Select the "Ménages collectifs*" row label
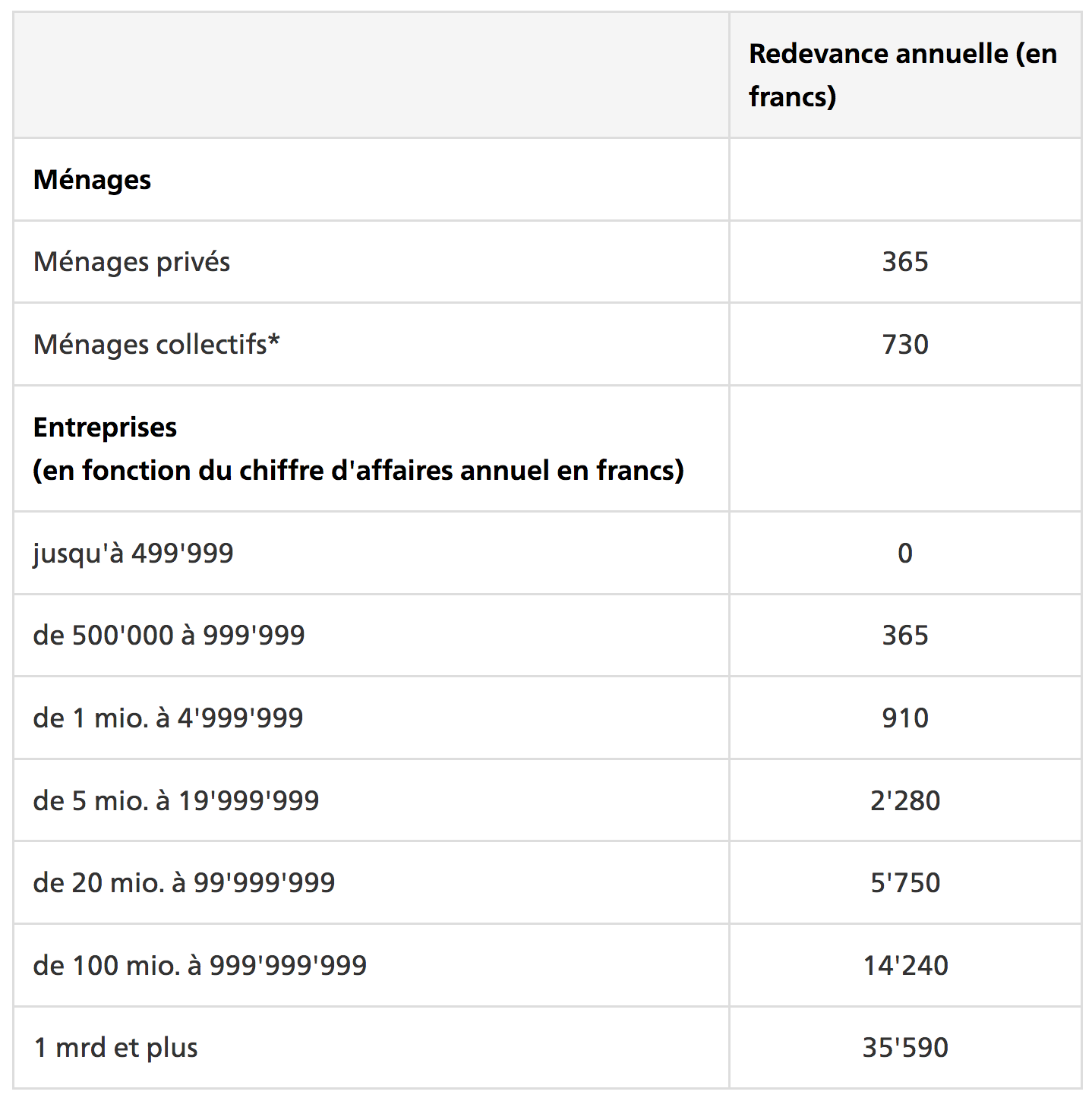 [156, 345]
